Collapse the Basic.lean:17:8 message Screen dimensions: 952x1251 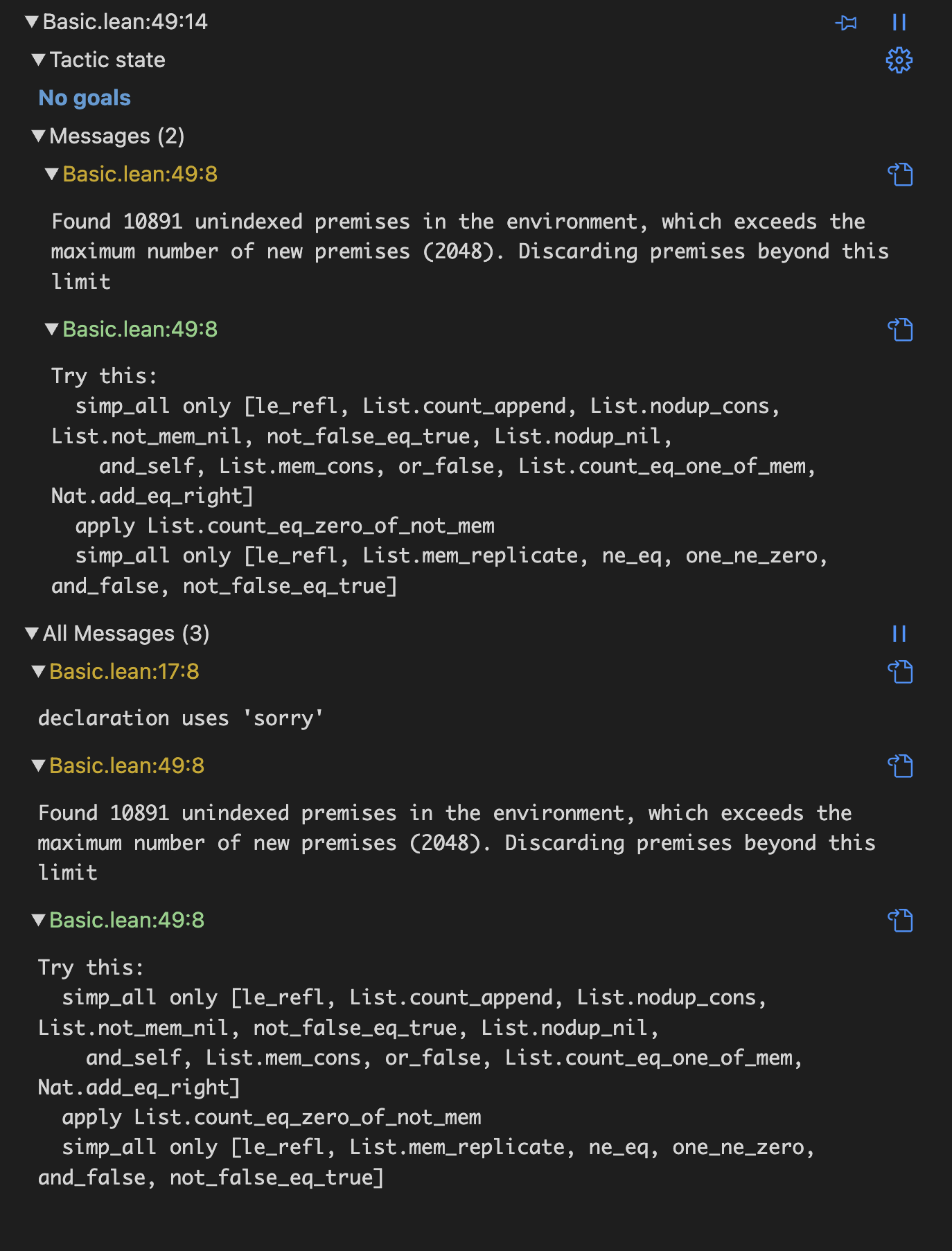[39, 672]
